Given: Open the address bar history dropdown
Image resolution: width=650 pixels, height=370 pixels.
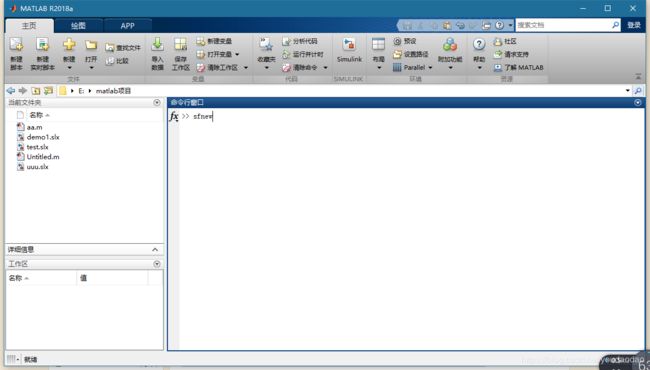Looking at the screenshot, I should [x=628, y=91].
